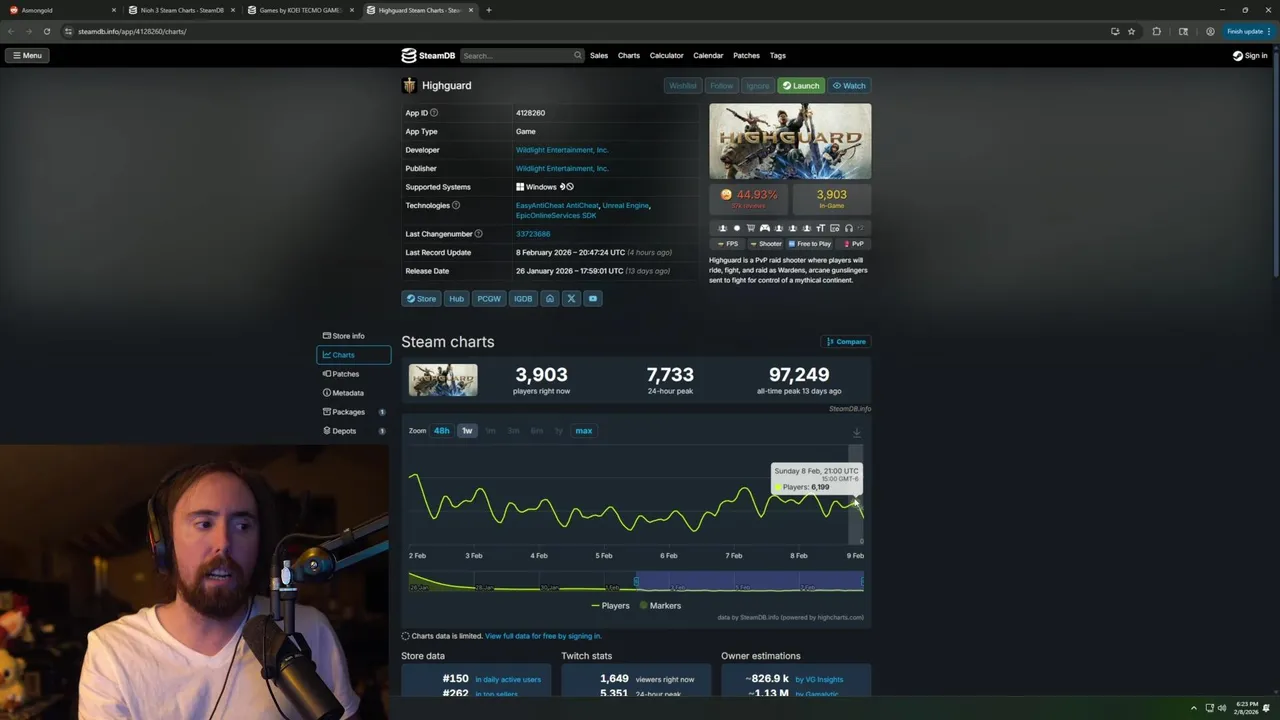Set chart zoom to 1w

point(466,431)
